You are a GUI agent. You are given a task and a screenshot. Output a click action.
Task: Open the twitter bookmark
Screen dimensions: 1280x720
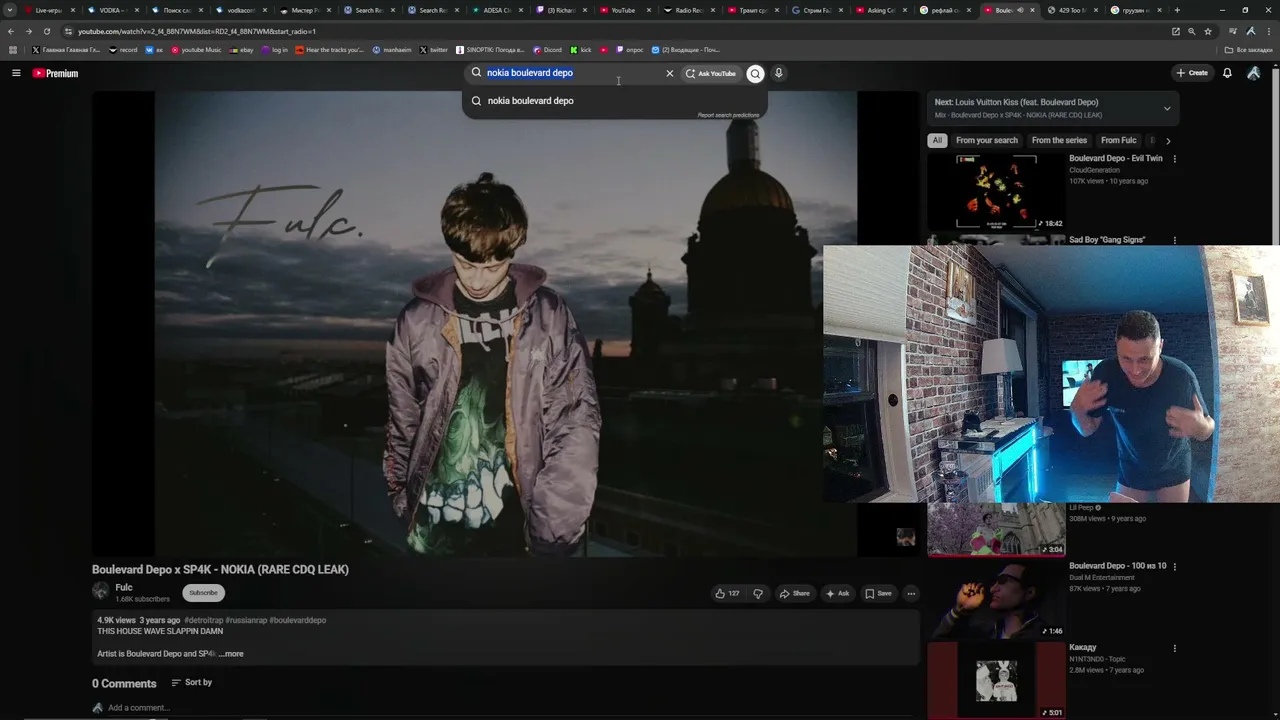tap(434, 50)
